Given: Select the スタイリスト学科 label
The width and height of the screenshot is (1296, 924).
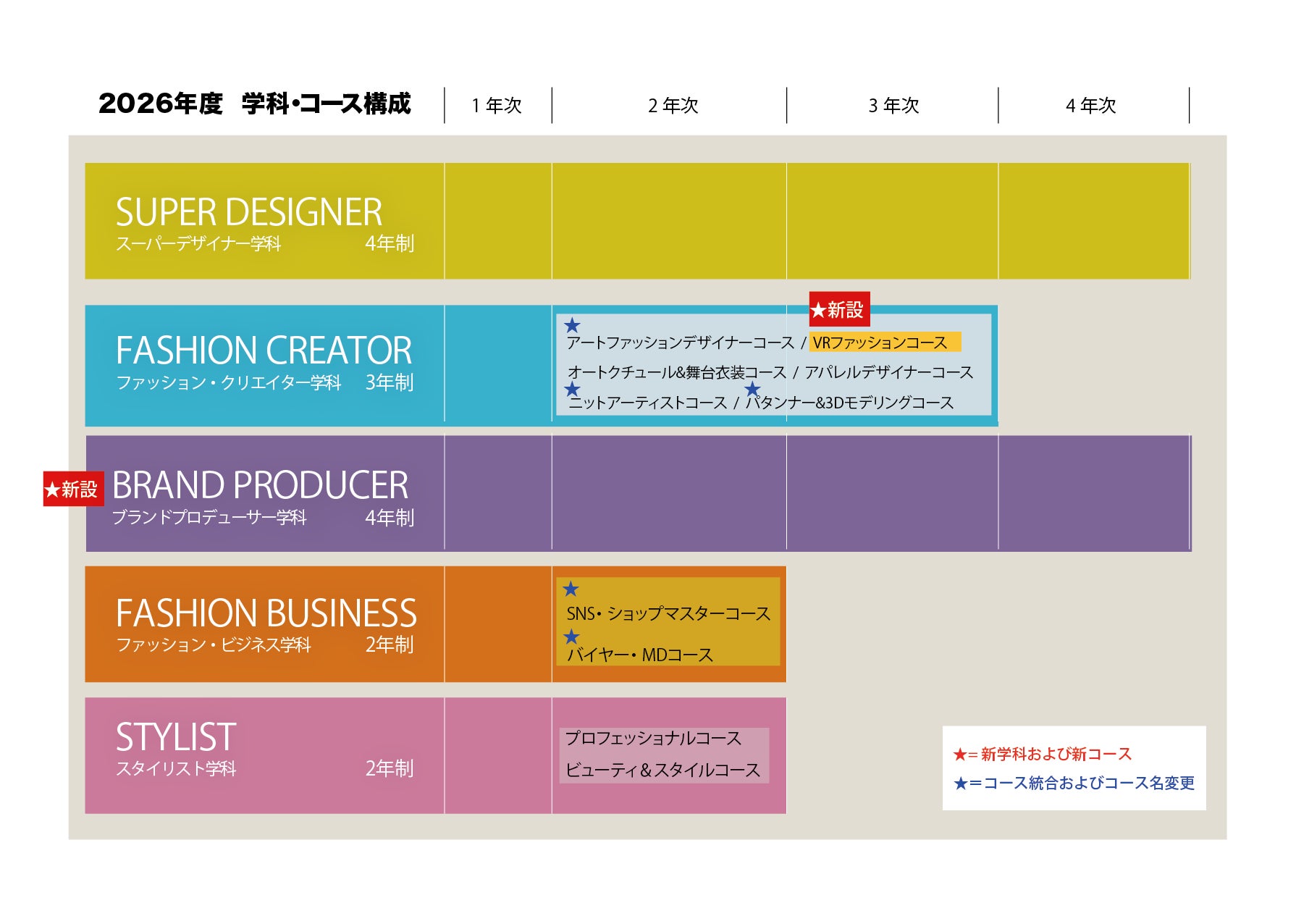Looking at the screenshot, I should [x=176, y=768].
